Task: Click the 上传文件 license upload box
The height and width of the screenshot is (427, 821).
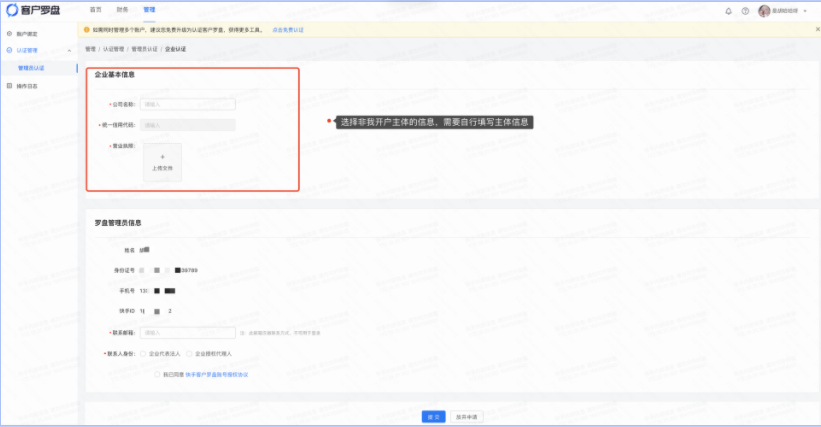Action: pyautogui.click(x=162, y=163)
